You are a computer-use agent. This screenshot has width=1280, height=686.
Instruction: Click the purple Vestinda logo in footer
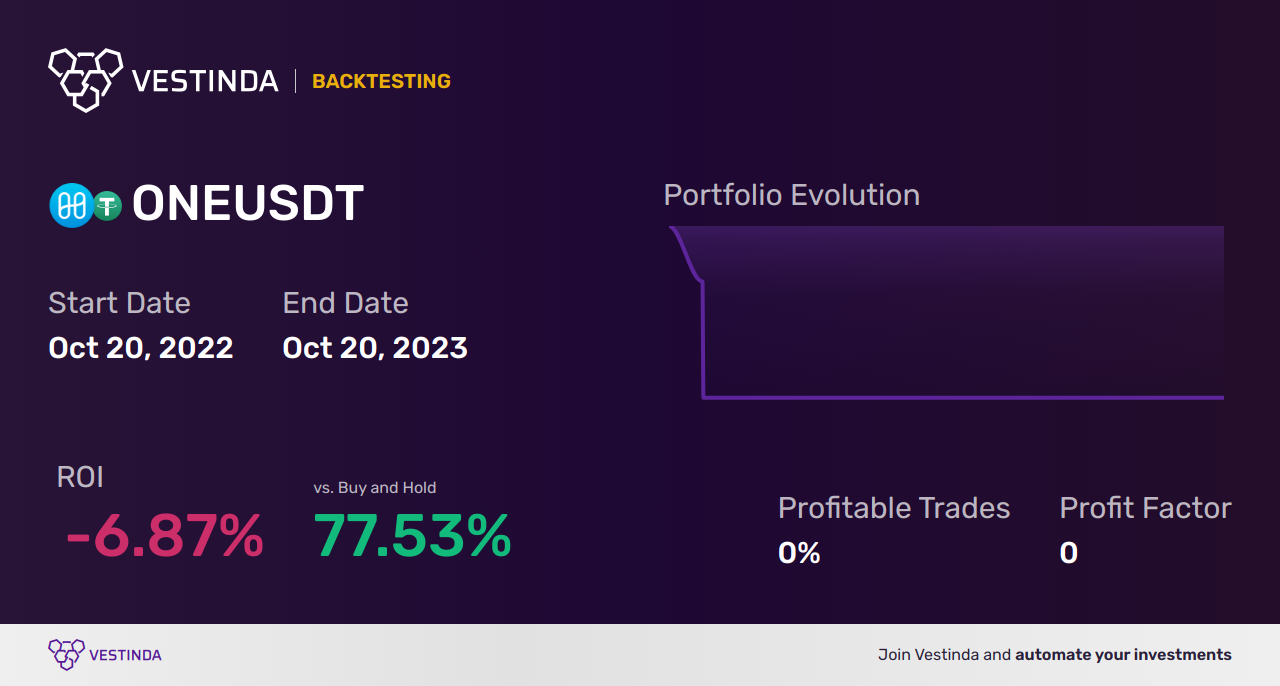point(66,654)
